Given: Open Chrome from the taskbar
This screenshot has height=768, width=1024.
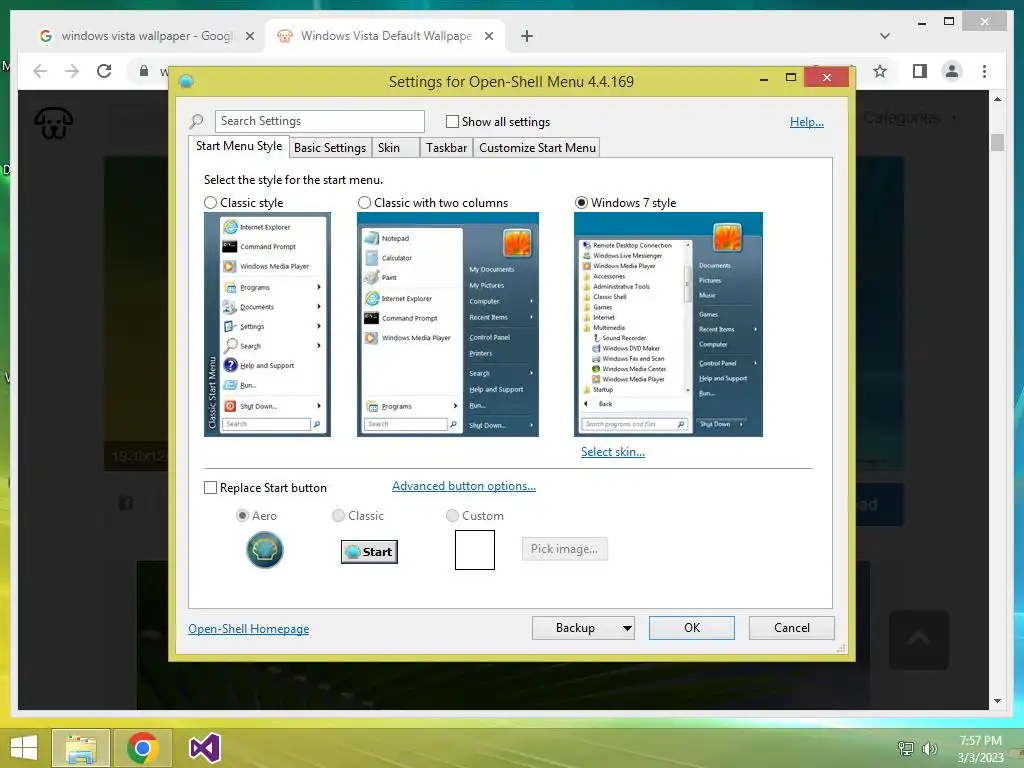Looking at the screenshot, I should click(143, 748).
